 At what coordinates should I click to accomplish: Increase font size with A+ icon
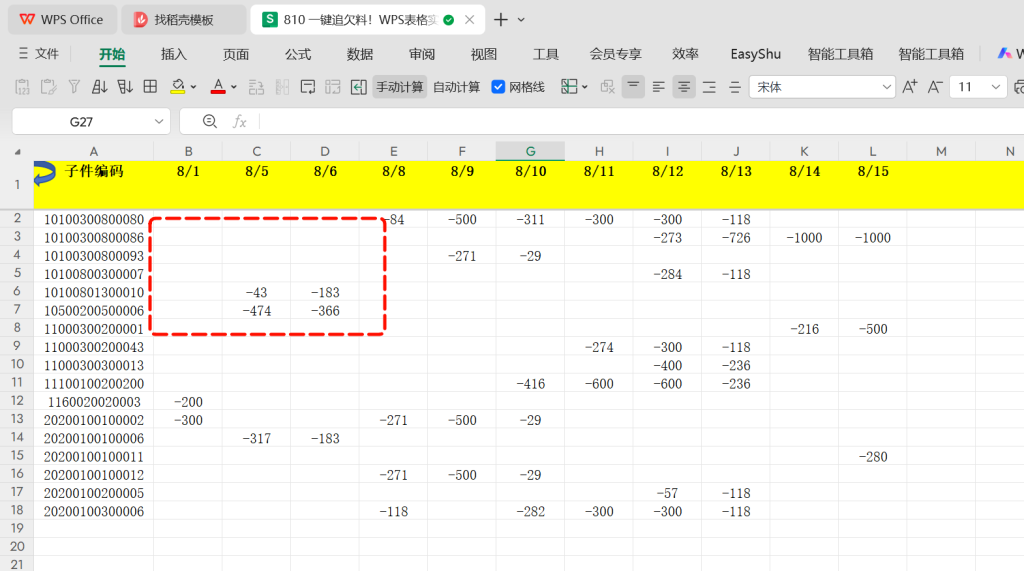click(910, 87)
